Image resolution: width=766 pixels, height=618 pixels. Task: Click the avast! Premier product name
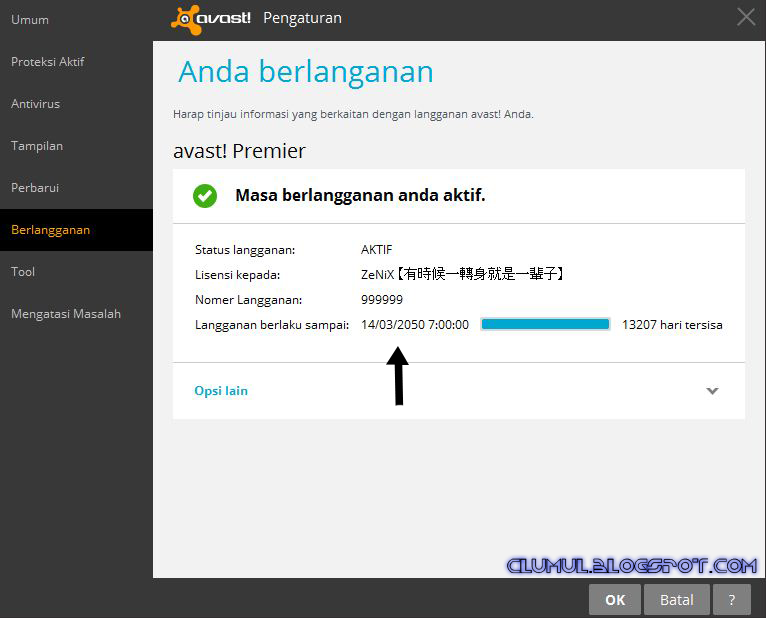(239, 151)
